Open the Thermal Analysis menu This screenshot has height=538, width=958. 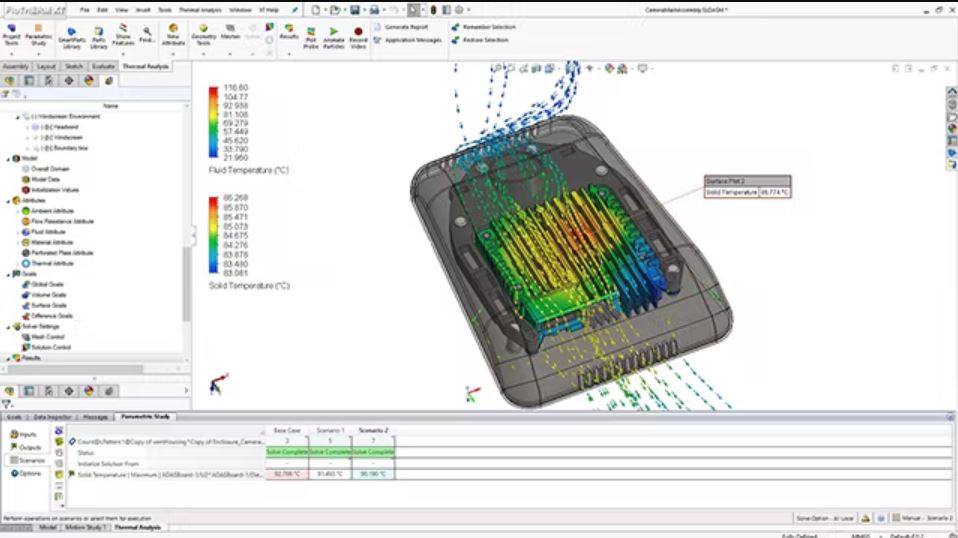[x=200, y=10]
